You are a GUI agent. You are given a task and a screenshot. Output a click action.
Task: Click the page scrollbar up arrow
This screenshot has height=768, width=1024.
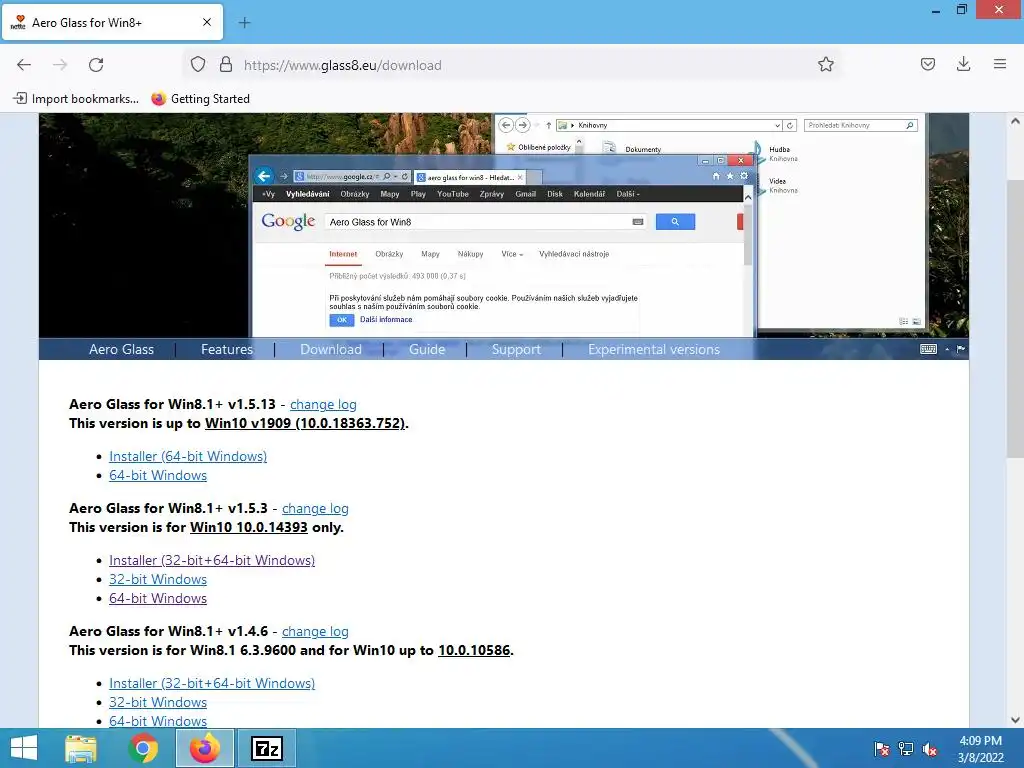1015,121
